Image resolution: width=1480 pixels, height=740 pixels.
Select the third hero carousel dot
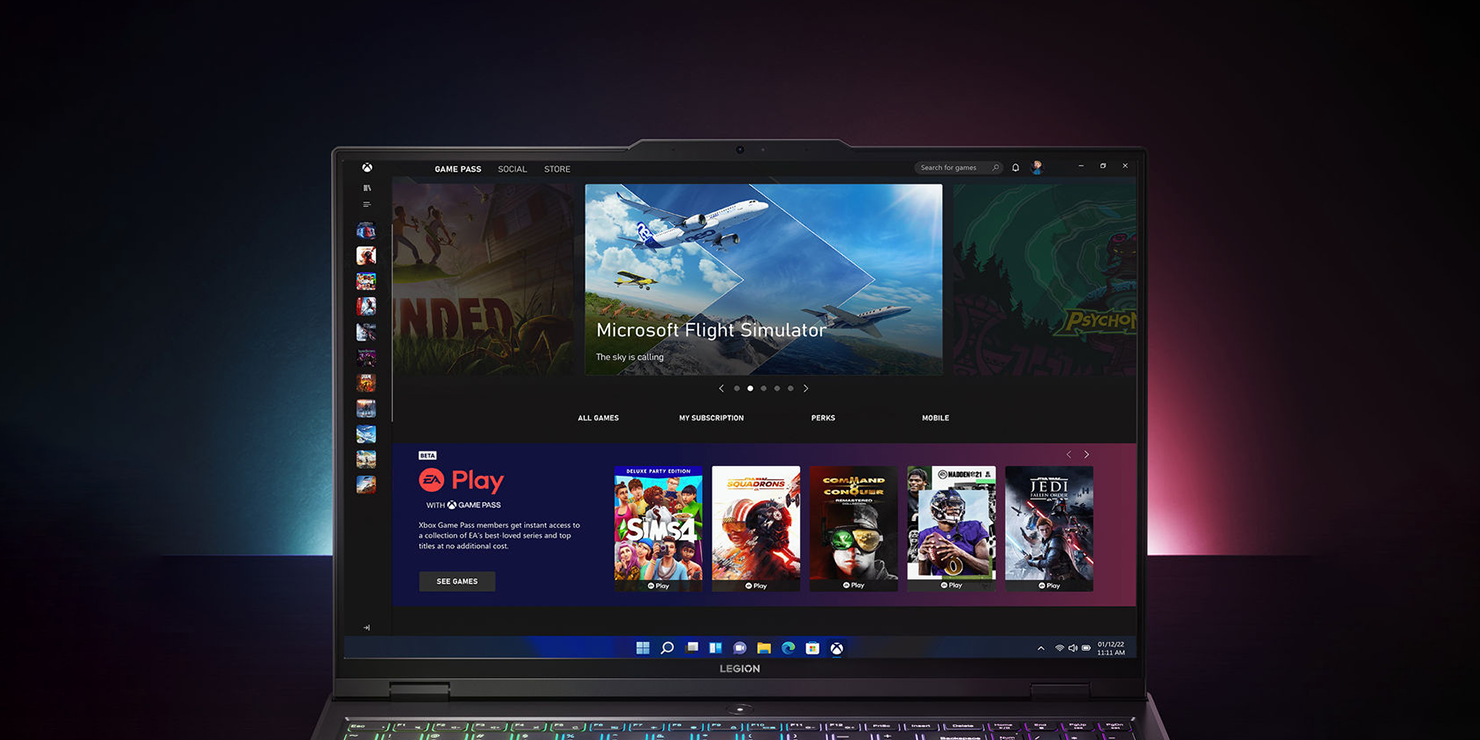click(x=763, y=388)
